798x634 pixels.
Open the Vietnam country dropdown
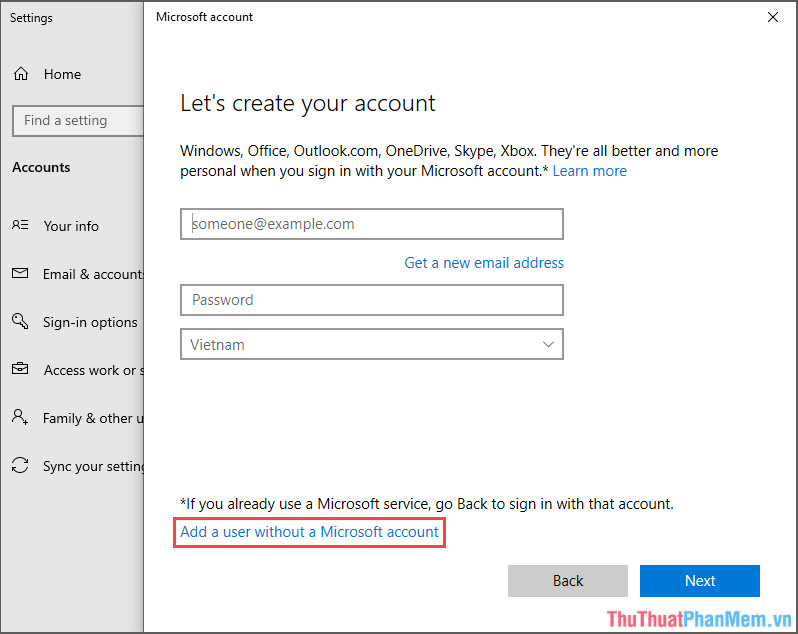click(x=372, y=344)
